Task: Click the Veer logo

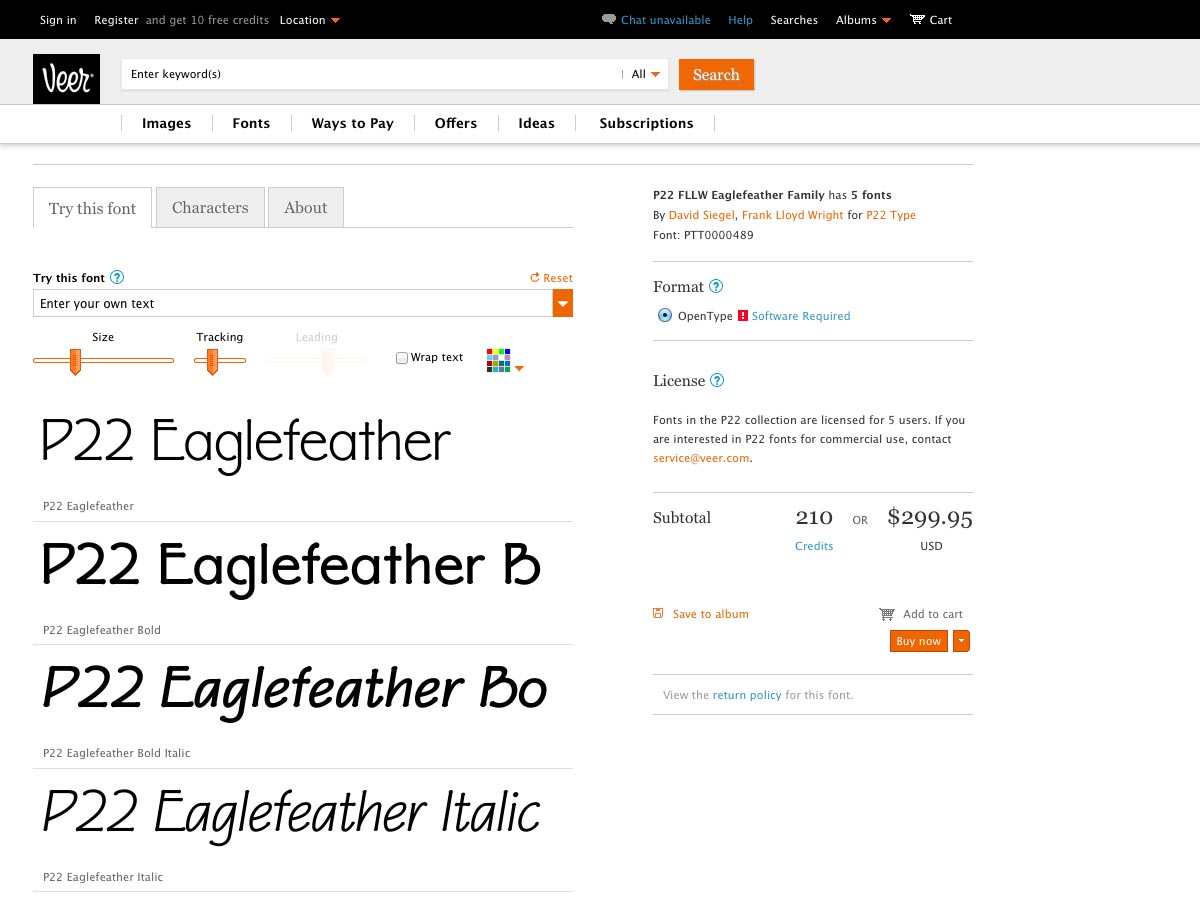Action: click(x=66, y=79)
